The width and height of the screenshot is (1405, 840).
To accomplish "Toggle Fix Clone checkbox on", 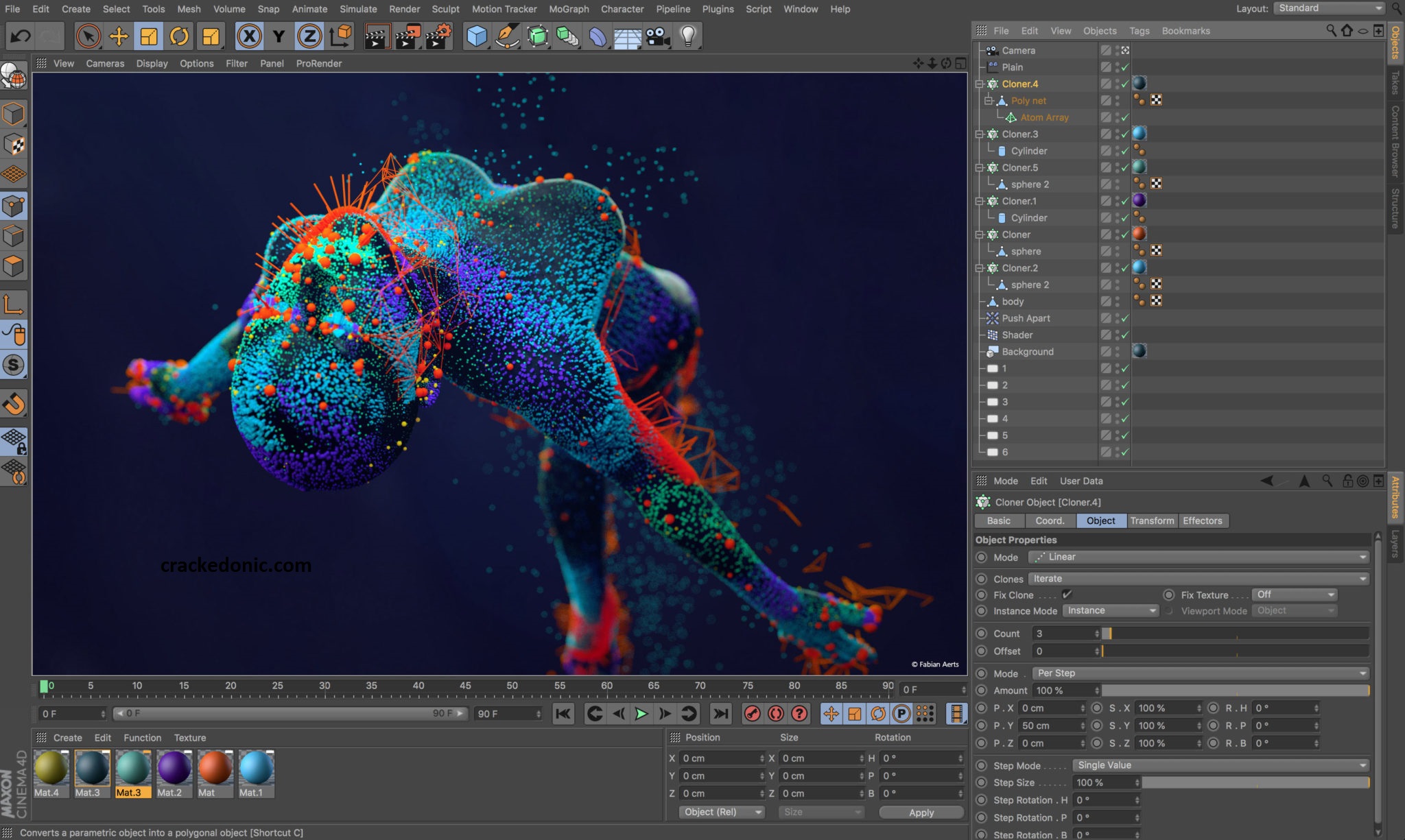I will click(x=1065, y=594).
